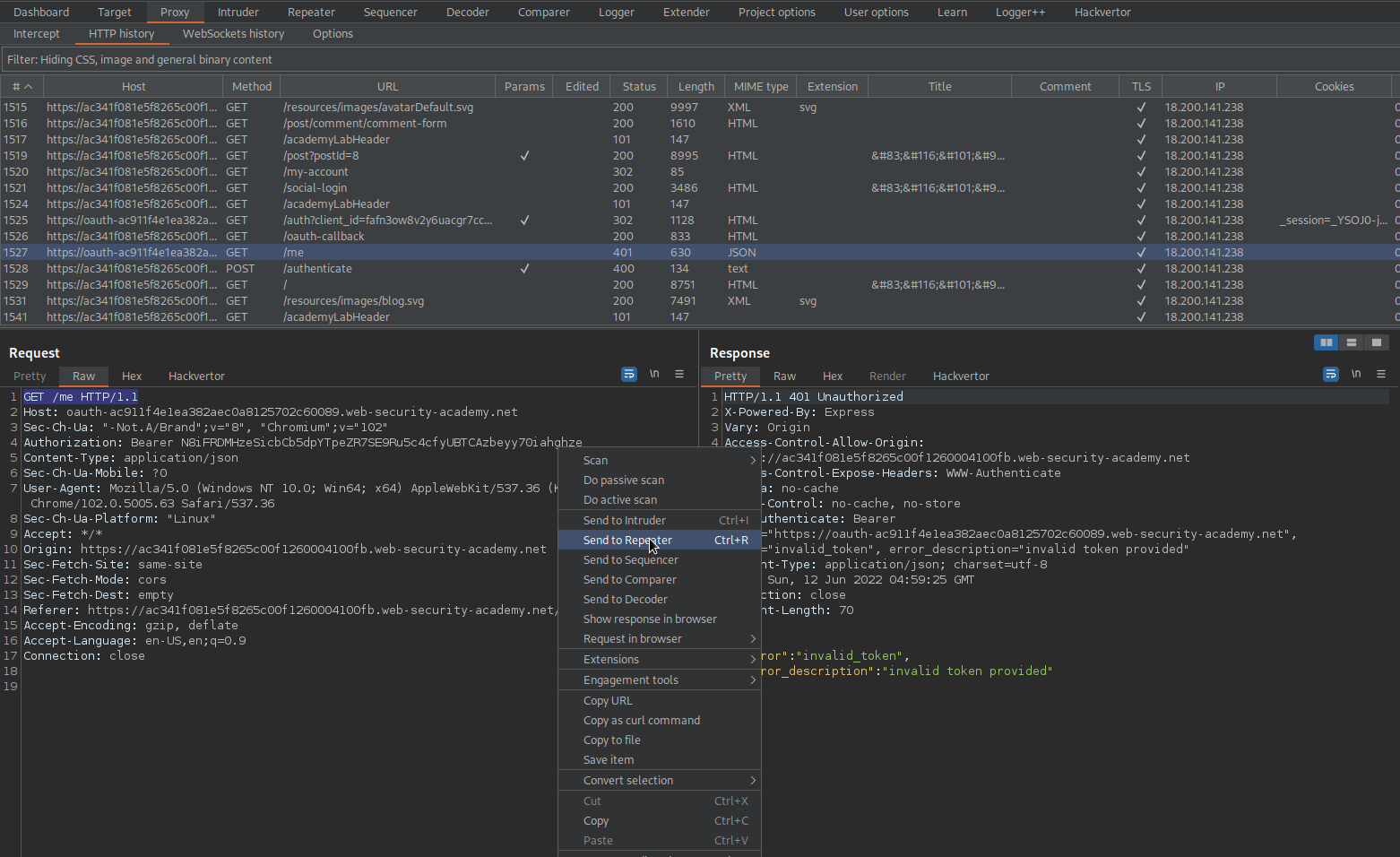Open Request panel hamburger menu
This screenshot has width=1400, height=857.
pyautogui.click(x=679, y=374)
